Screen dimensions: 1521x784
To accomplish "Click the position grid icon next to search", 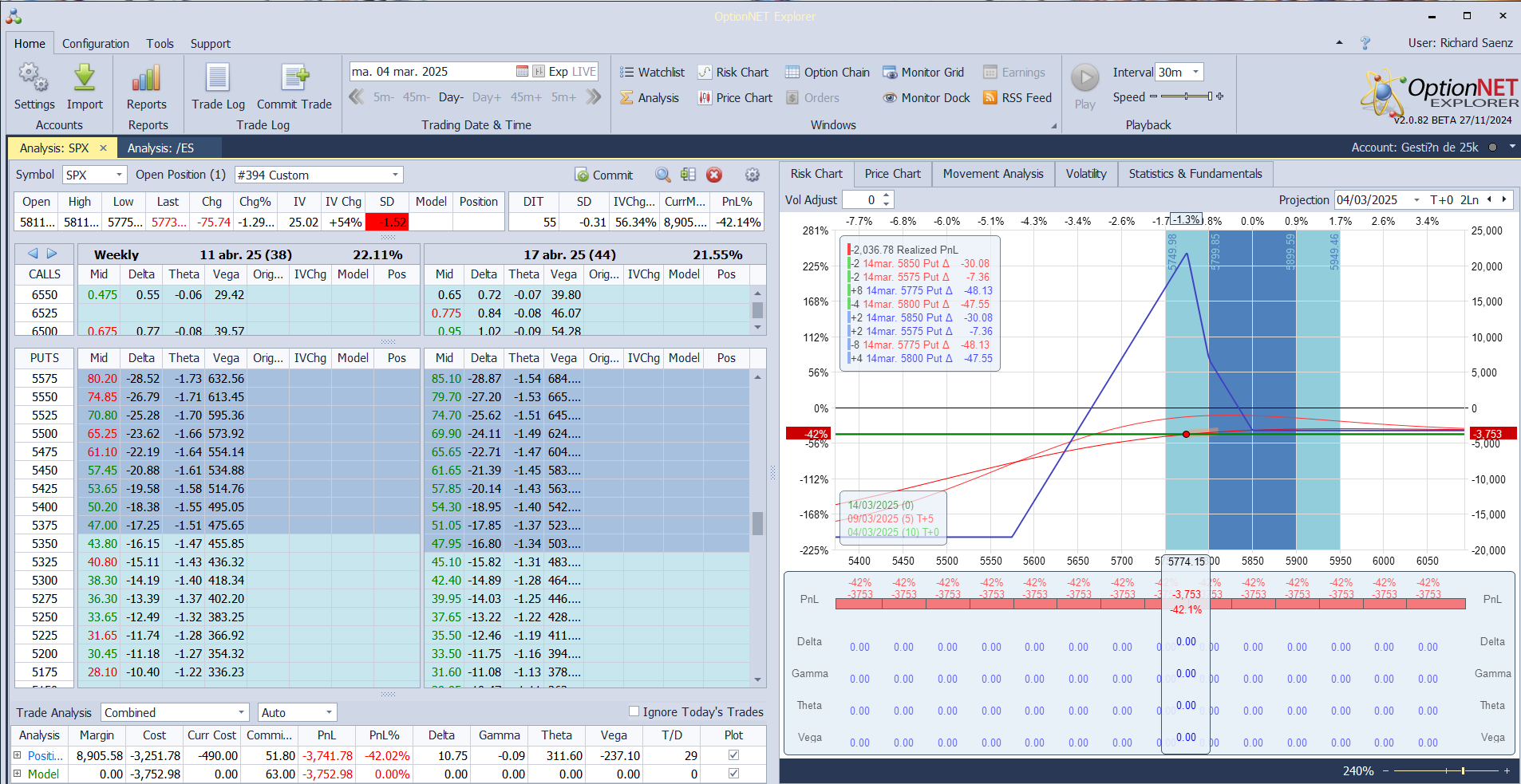I will tap(688, 175).
